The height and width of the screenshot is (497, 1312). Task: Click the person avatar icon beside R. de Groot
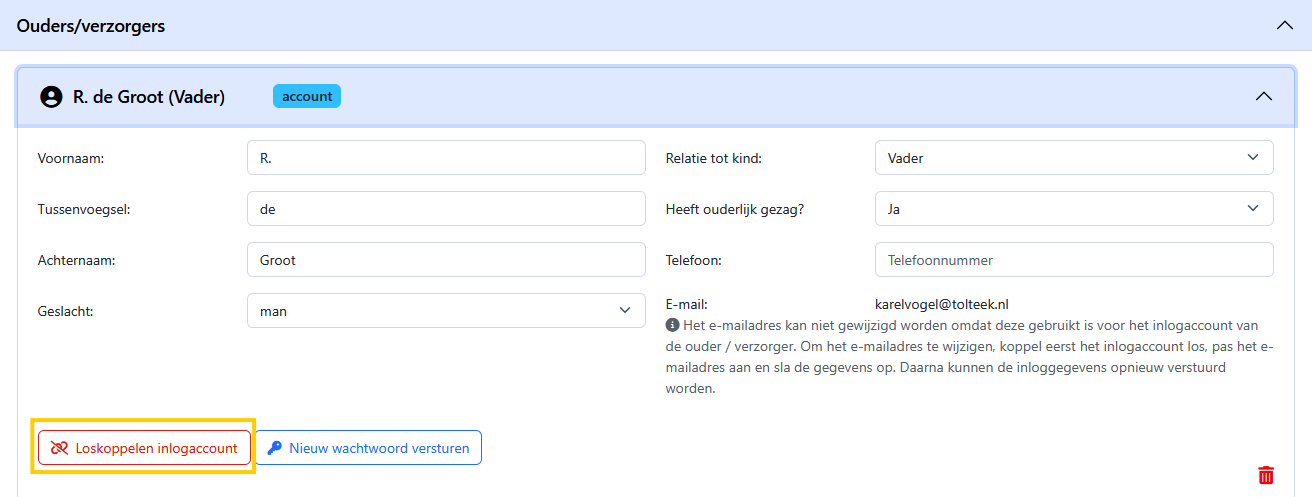[51, 97]
